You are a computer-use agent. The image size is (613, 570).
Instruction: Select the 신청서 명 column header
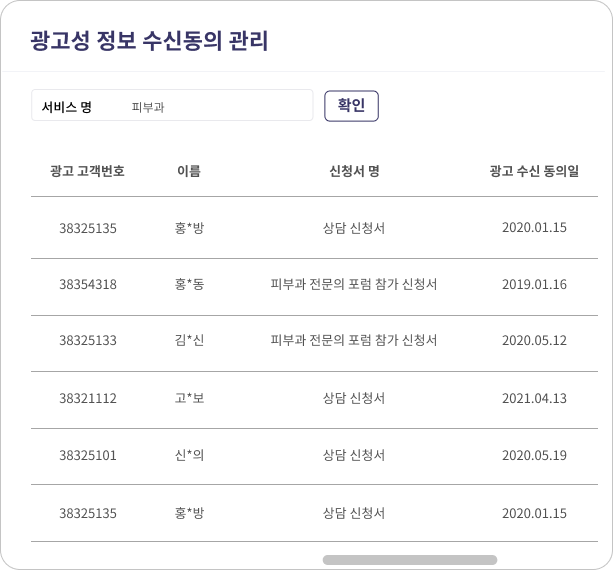click(x=354, y=171)
